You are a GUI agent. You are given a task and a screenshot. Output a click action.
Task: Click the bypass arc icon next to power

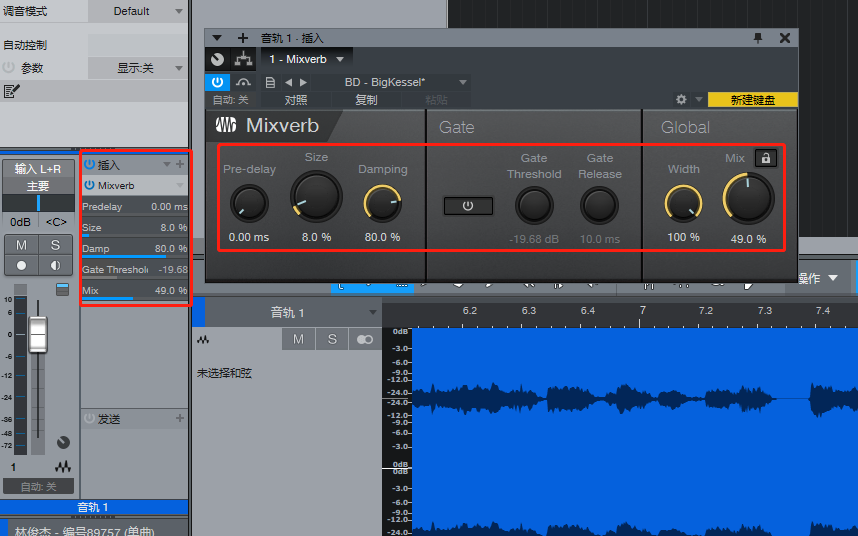[244, 82]
